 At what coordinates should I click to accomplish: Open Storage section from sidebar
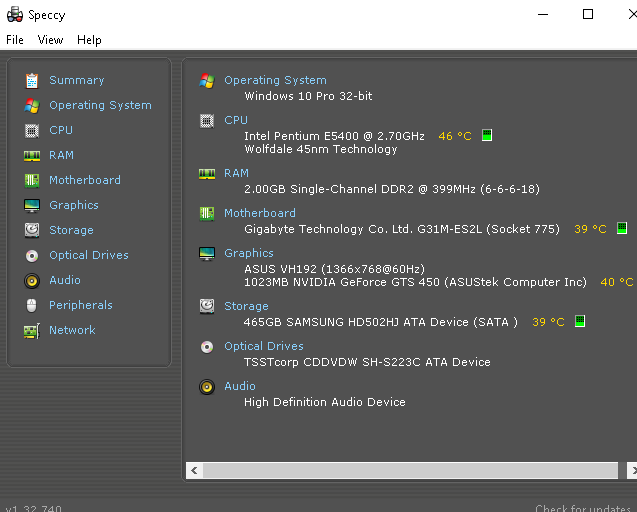coord(71,230)
